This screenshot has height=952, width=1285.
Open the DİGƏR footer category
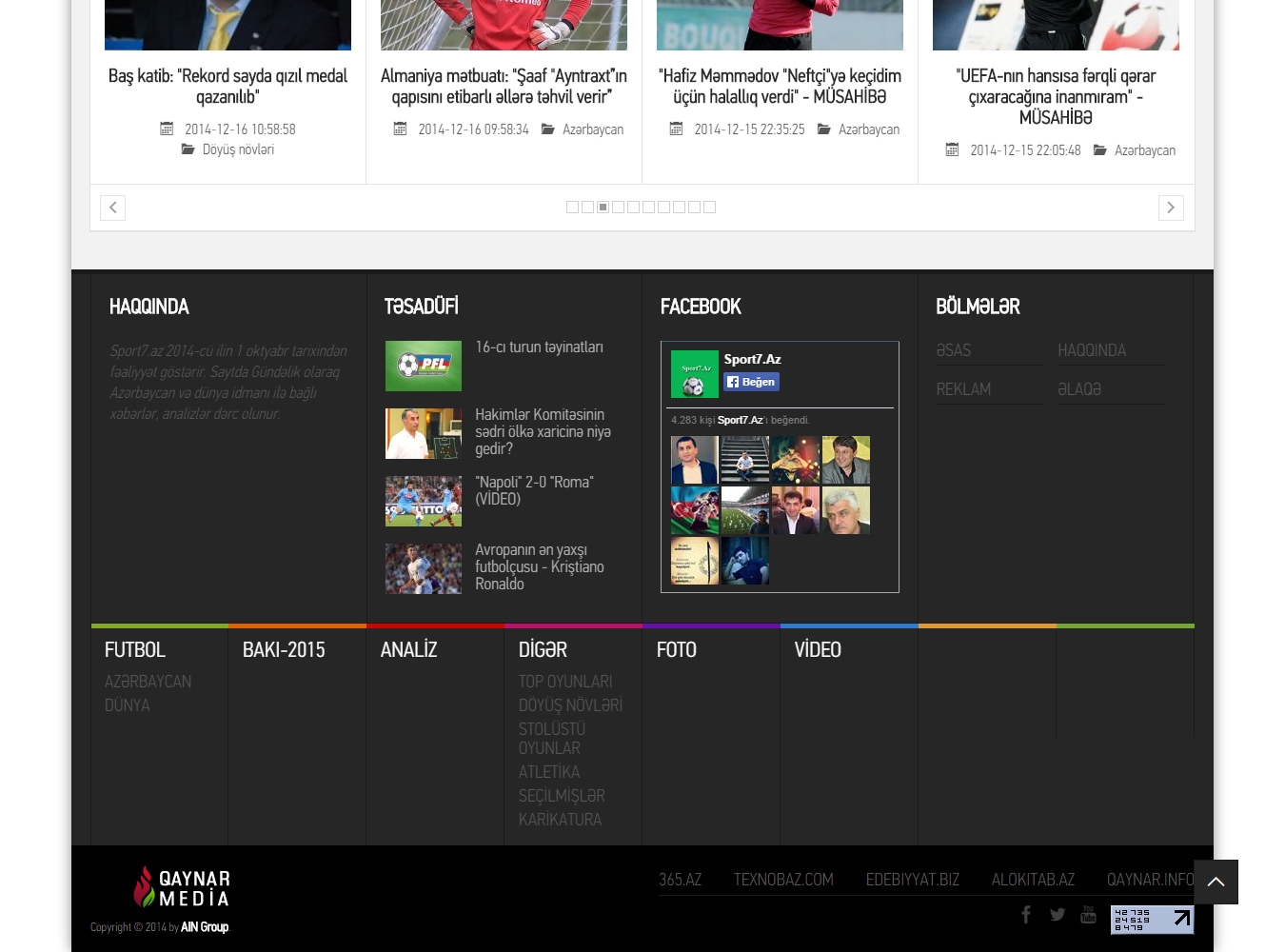click(x=543, y=650)
